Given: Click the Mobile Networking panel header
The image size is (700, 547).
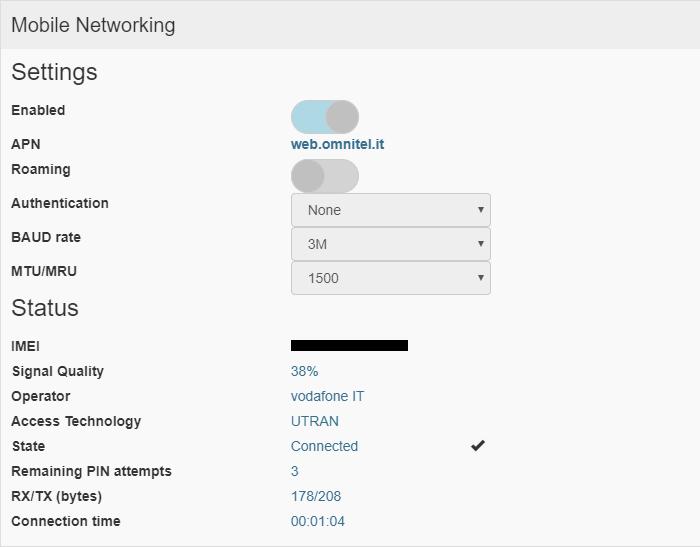Looking at the screenshot, I should (x=350, y=25).
